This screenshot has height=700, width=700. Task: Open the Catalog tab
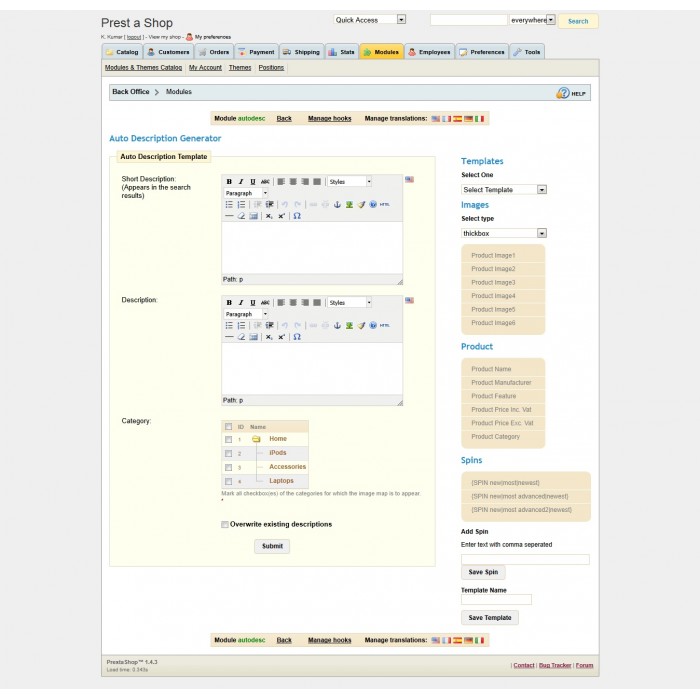pos(122,52)
